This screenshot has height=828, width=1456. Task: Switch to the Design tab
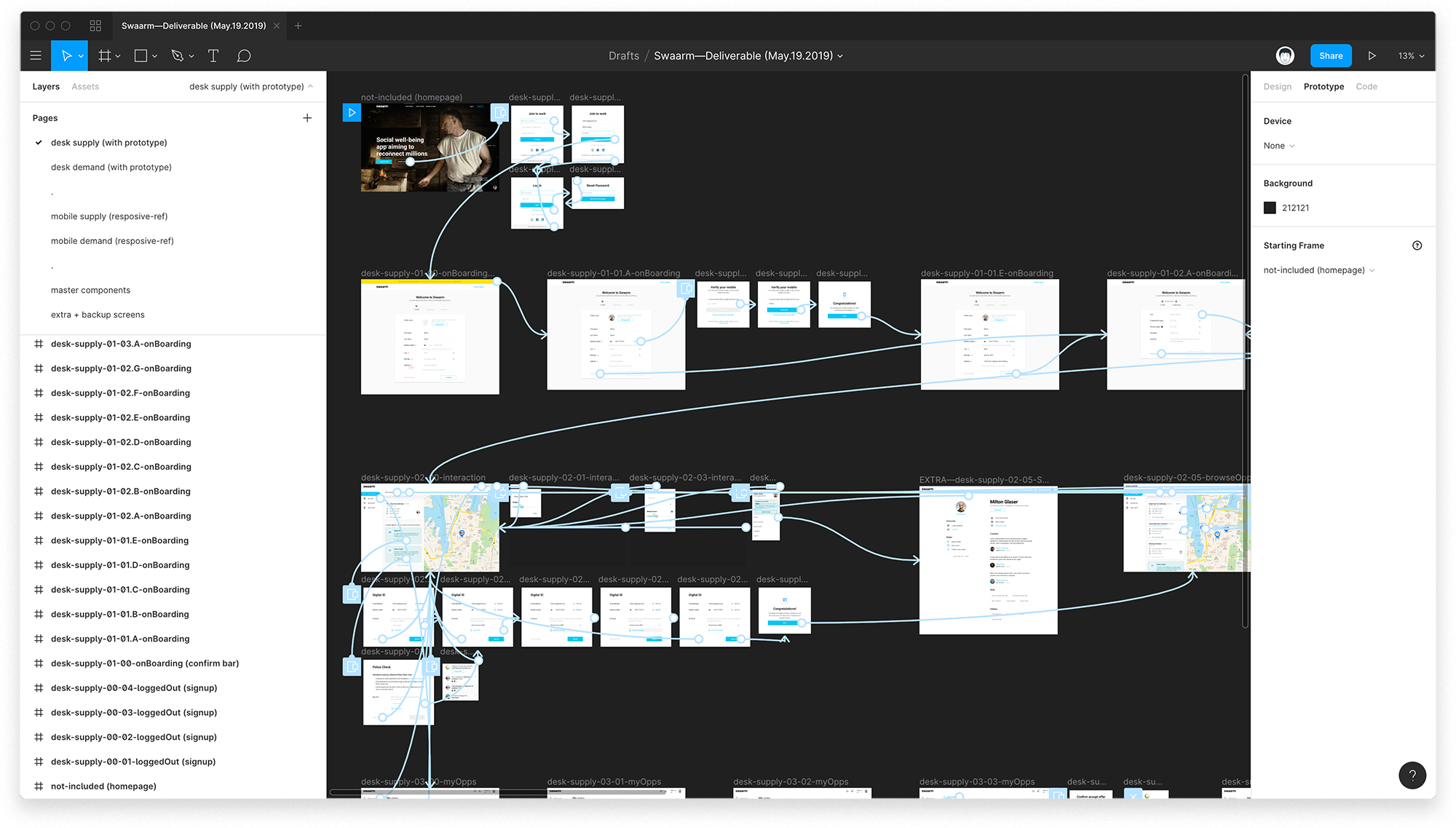1278,86
